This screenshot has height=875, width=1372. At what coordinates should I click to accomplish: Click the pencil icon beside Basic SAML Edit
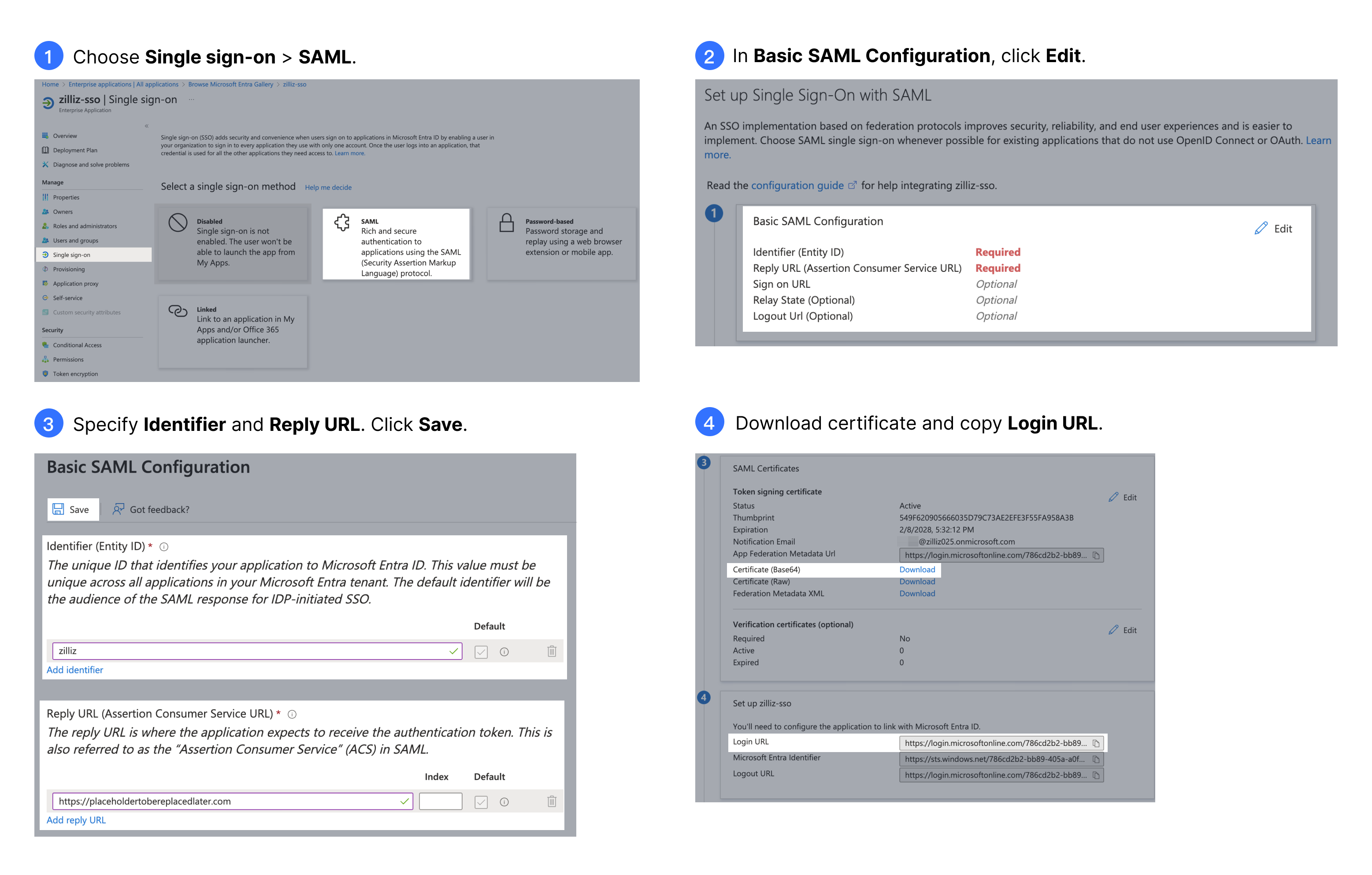(1261, 228)
